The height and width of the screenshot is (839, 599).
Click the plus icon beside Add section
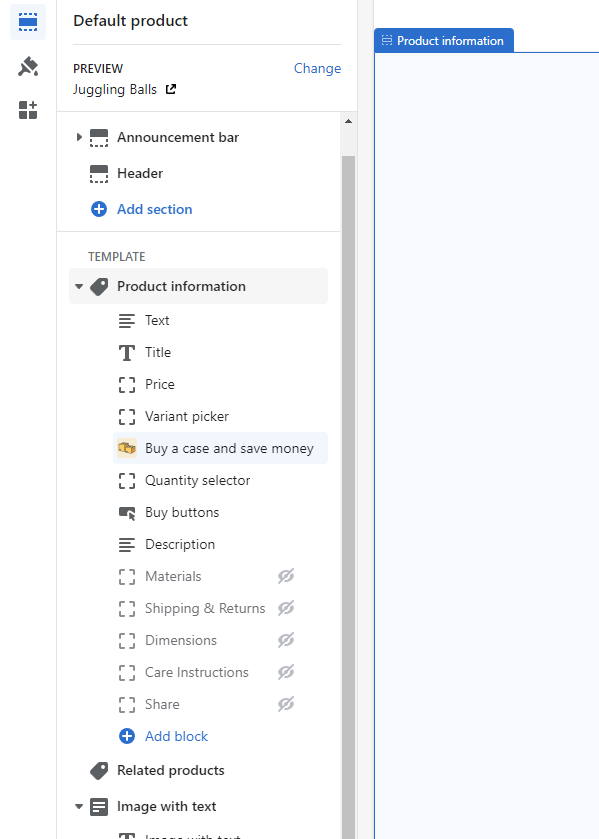(x=99, y=209)
